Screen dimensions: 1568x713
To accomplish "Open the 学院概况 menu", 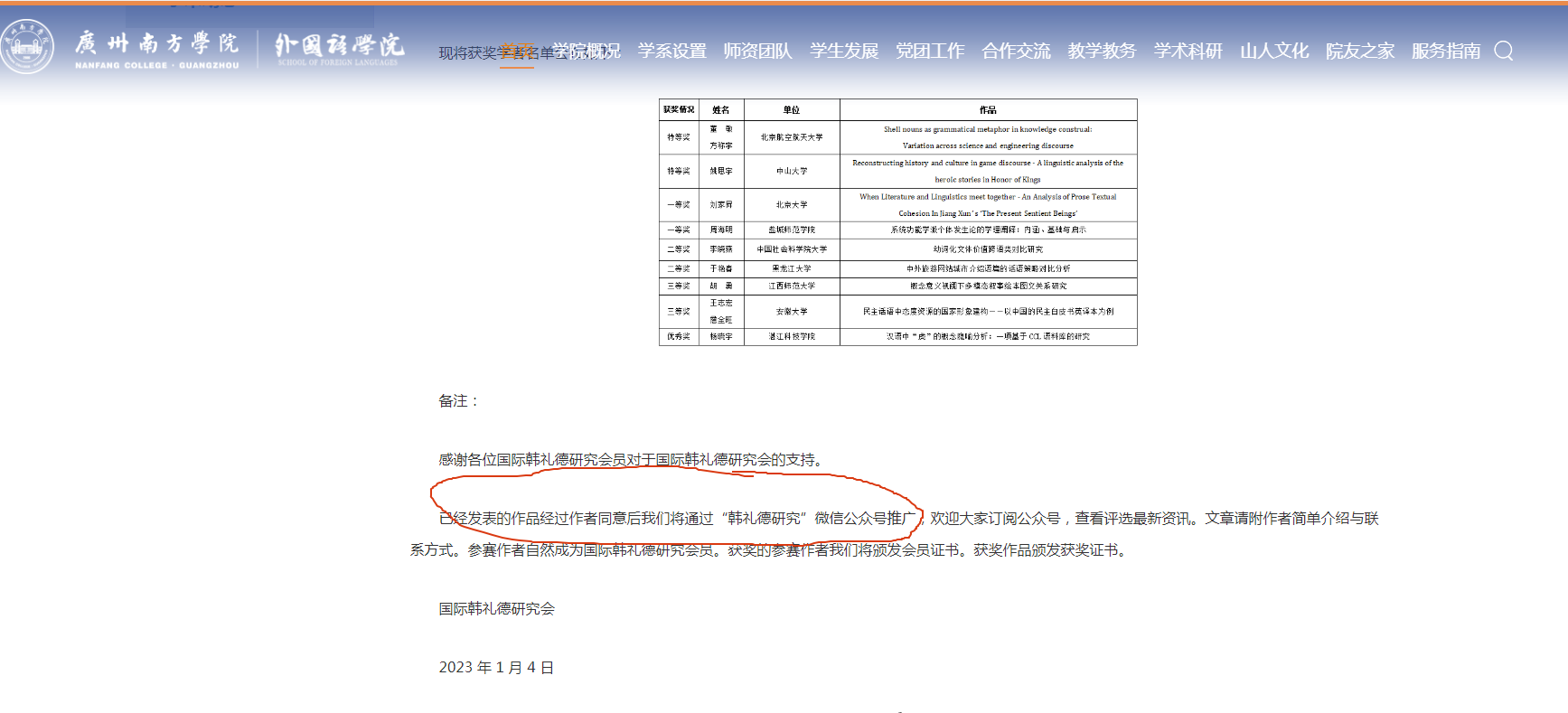I will pos(587,51).
